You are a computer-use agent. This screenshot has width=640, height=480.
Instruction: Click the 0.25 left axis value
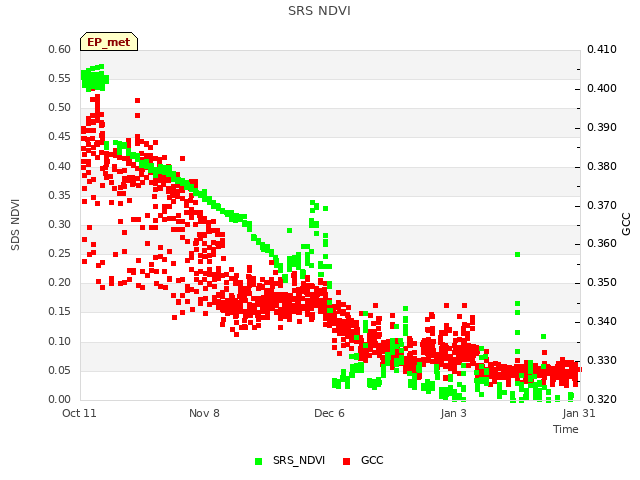(60, 253)
